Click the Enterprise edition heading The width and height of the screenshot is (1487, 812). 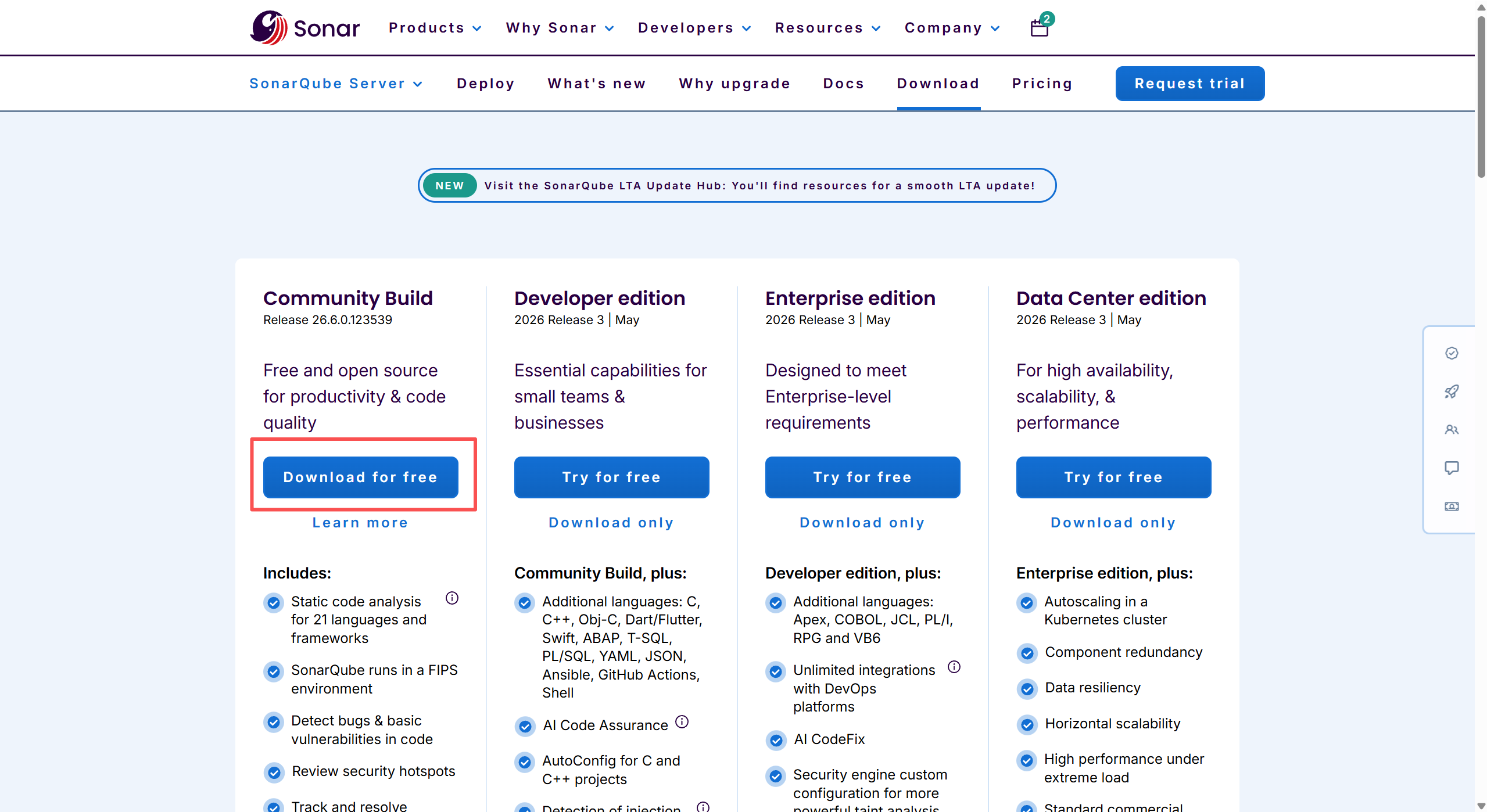(x=850, y=298)
